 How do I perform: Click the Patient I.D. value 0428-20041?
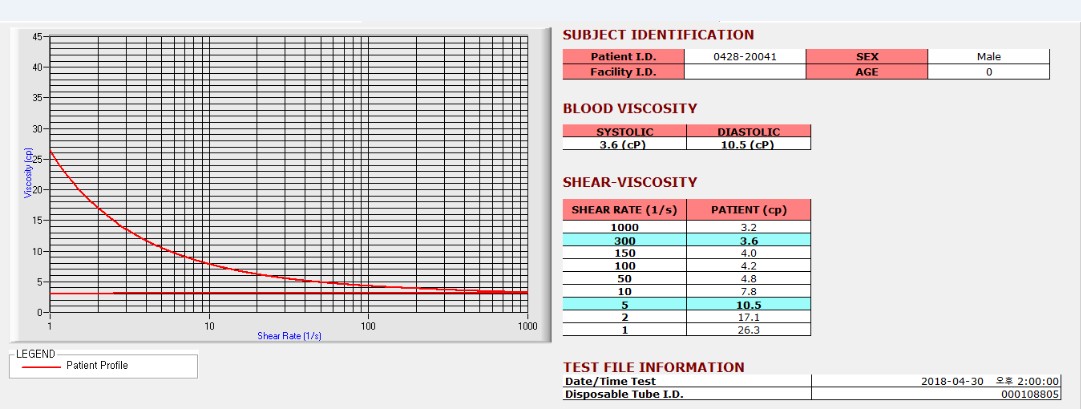click(745, 57)
